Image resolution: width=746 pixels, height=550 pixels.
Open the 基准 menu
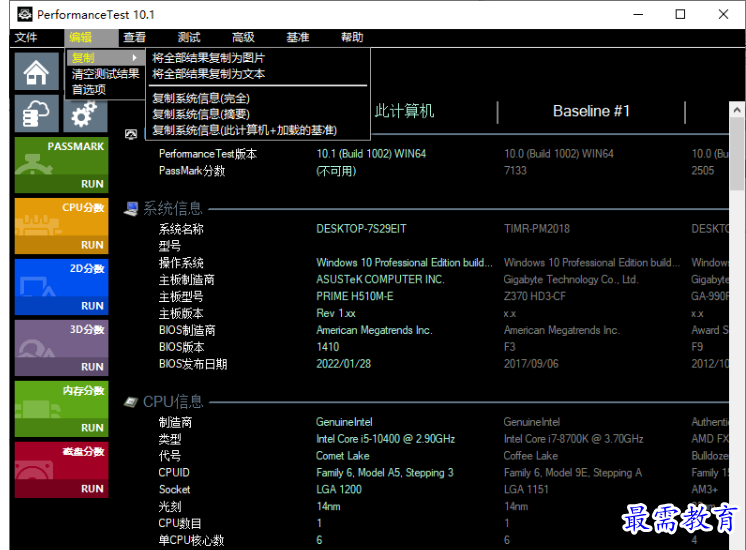(298, 38)
